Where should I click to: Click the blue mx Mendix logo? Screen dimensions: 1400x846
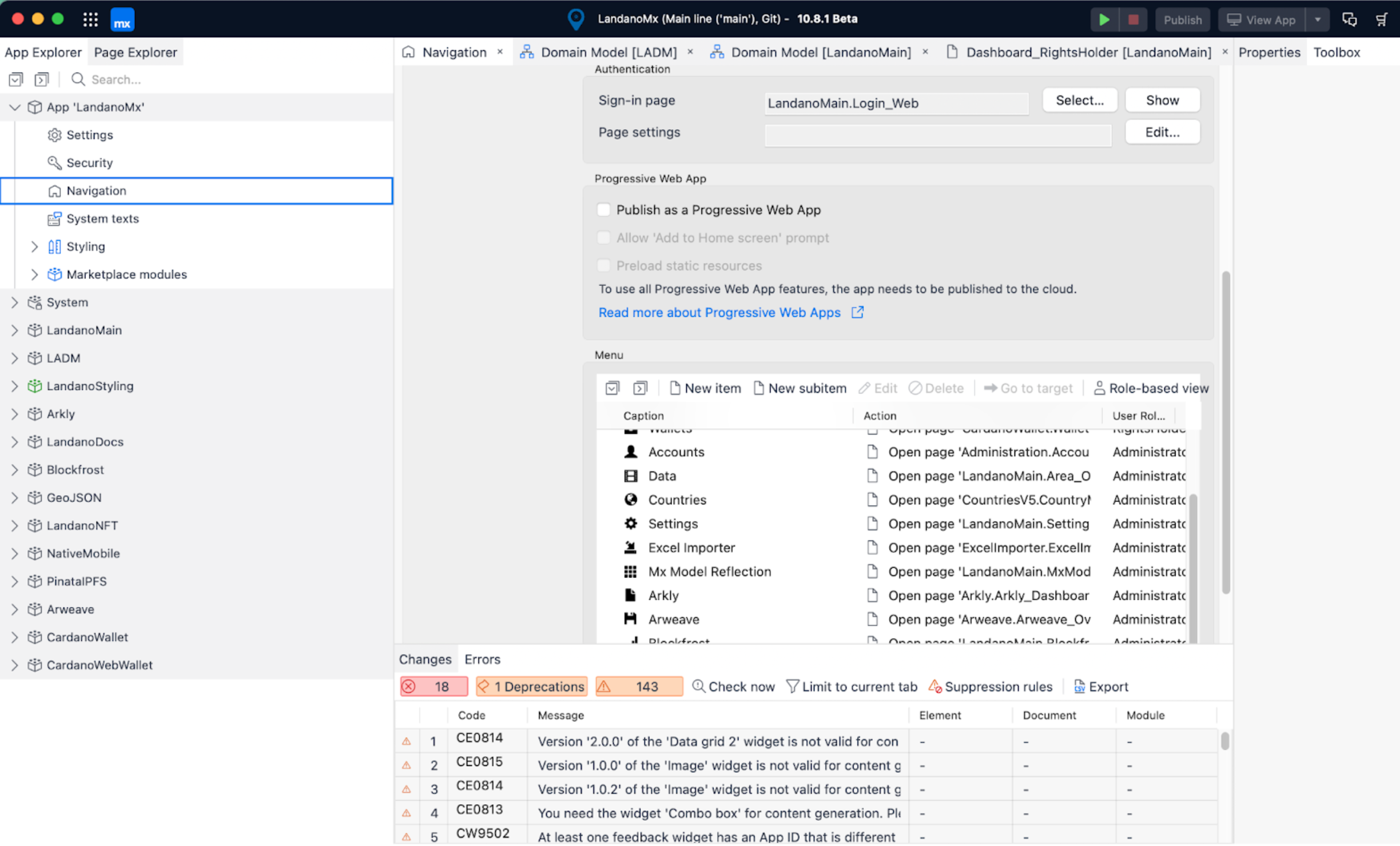[x=122, y=19]
